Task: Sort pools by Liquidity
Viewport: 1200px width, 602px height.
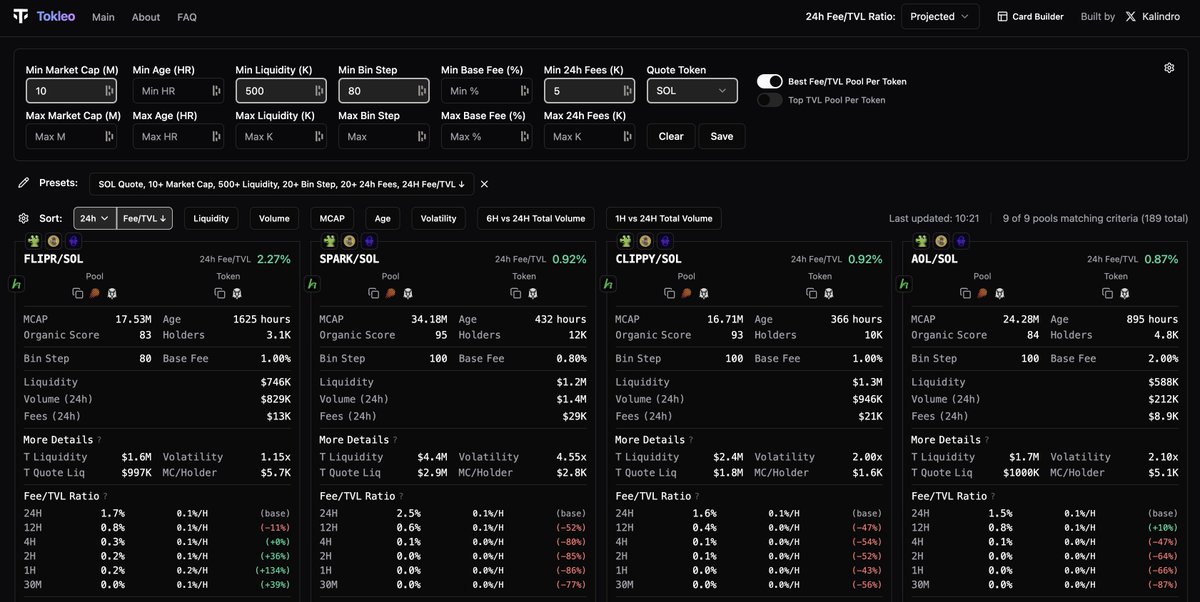Action: (x=211, y=218)
